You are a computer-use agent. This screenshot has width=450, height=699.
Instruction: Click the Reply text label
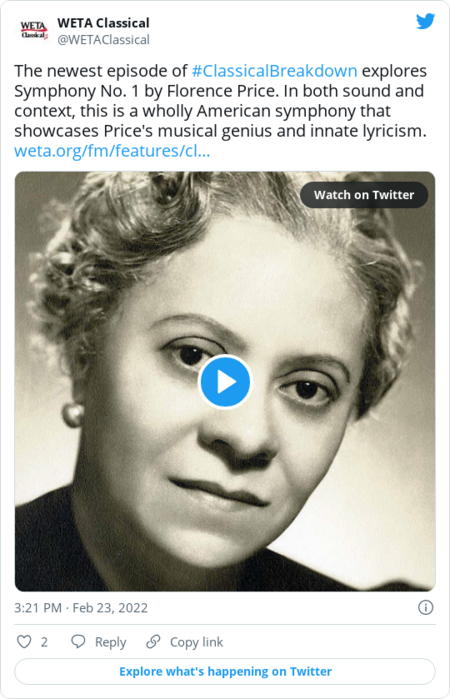(x=111, y=642)
